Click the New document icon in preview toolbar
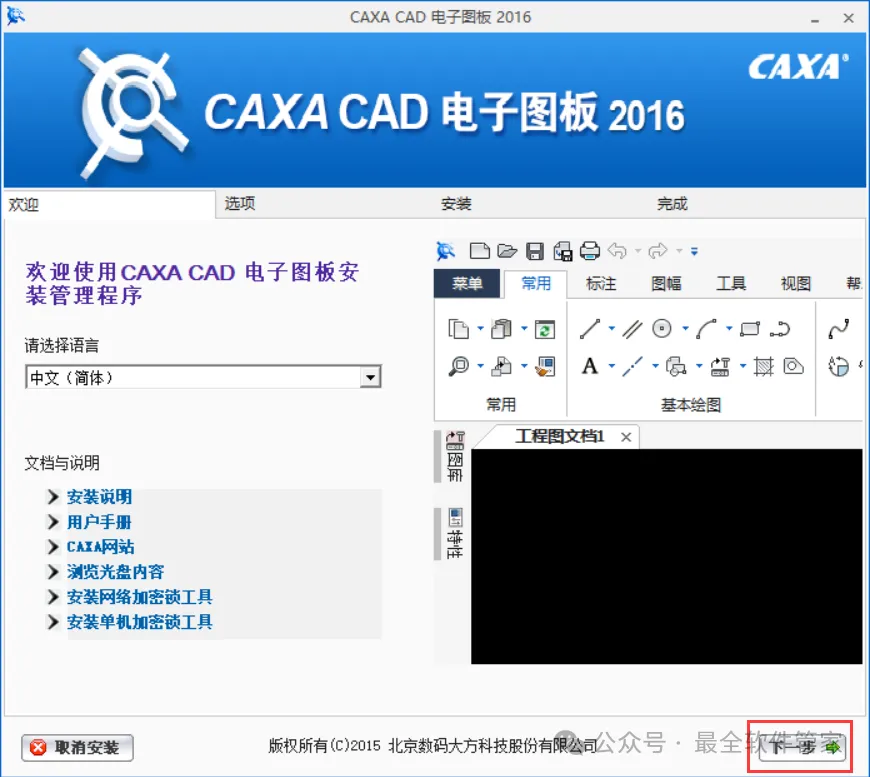Screen dimensions: 870x777 point(479,251)
